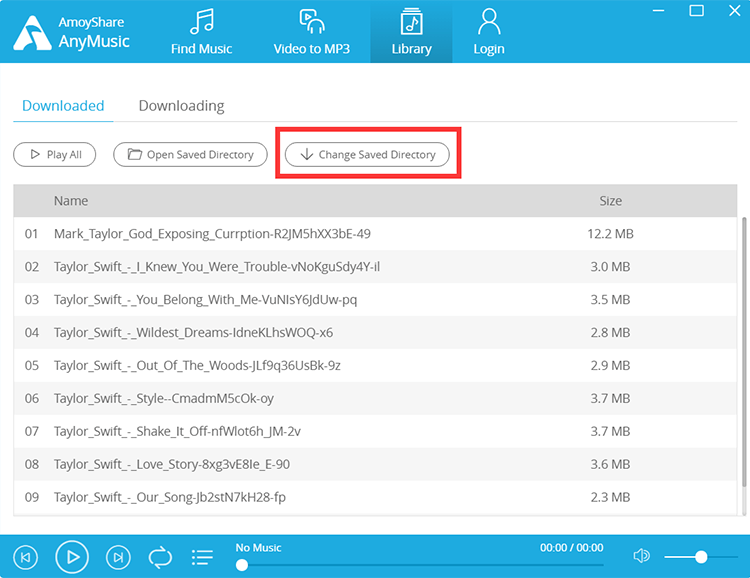The image size is (750, 578).
Task: Select Mark_Taylor_God_Exposing_Currption track
Action: (375, 233)
